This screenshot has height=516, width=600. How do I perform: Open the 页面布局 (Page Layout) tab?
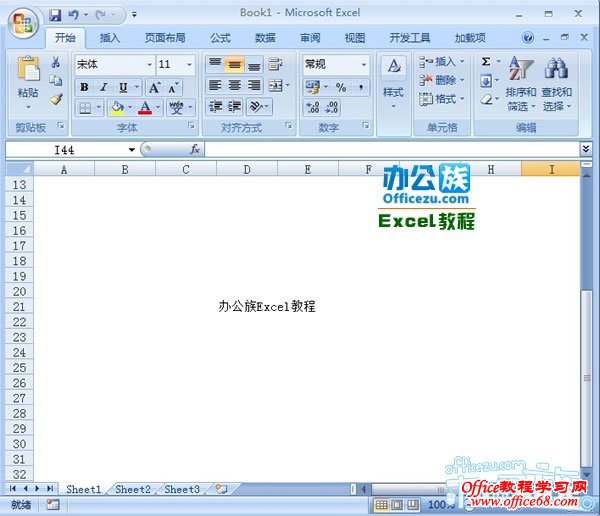point(165,38)
